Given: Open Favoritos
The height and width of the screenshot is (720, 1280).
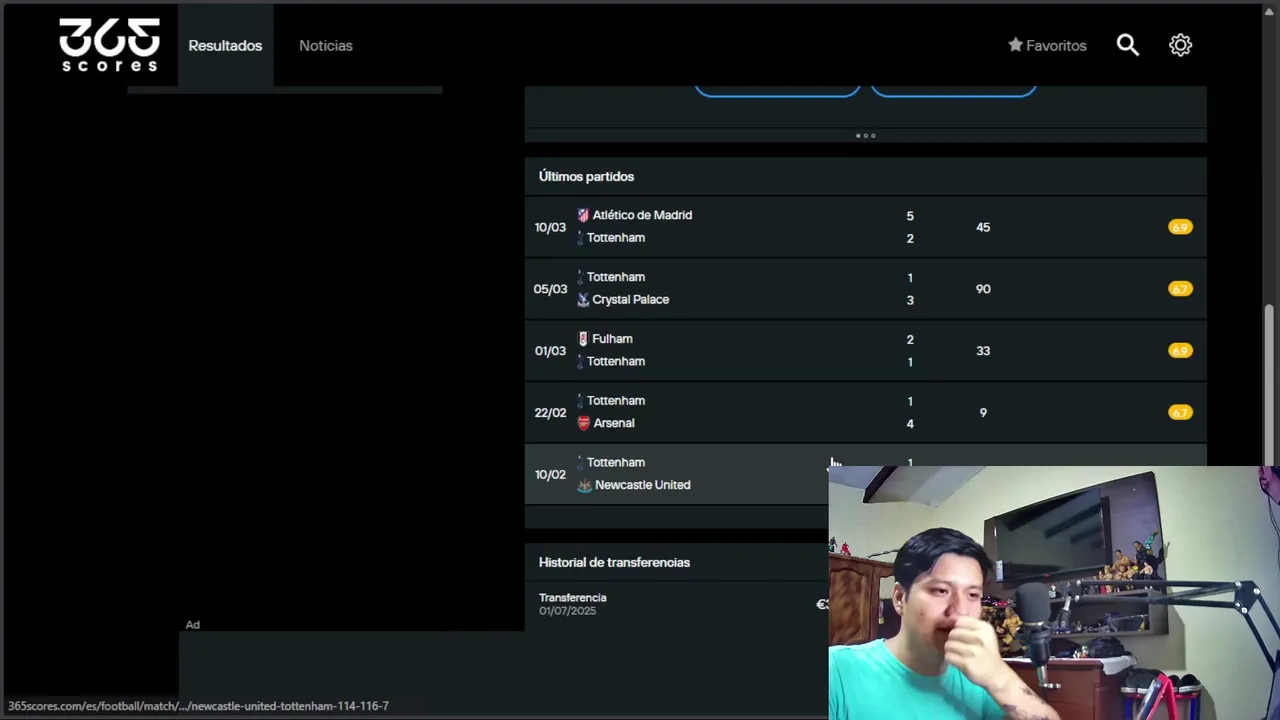Looking at the screenshot, I should click(1047, 45).
